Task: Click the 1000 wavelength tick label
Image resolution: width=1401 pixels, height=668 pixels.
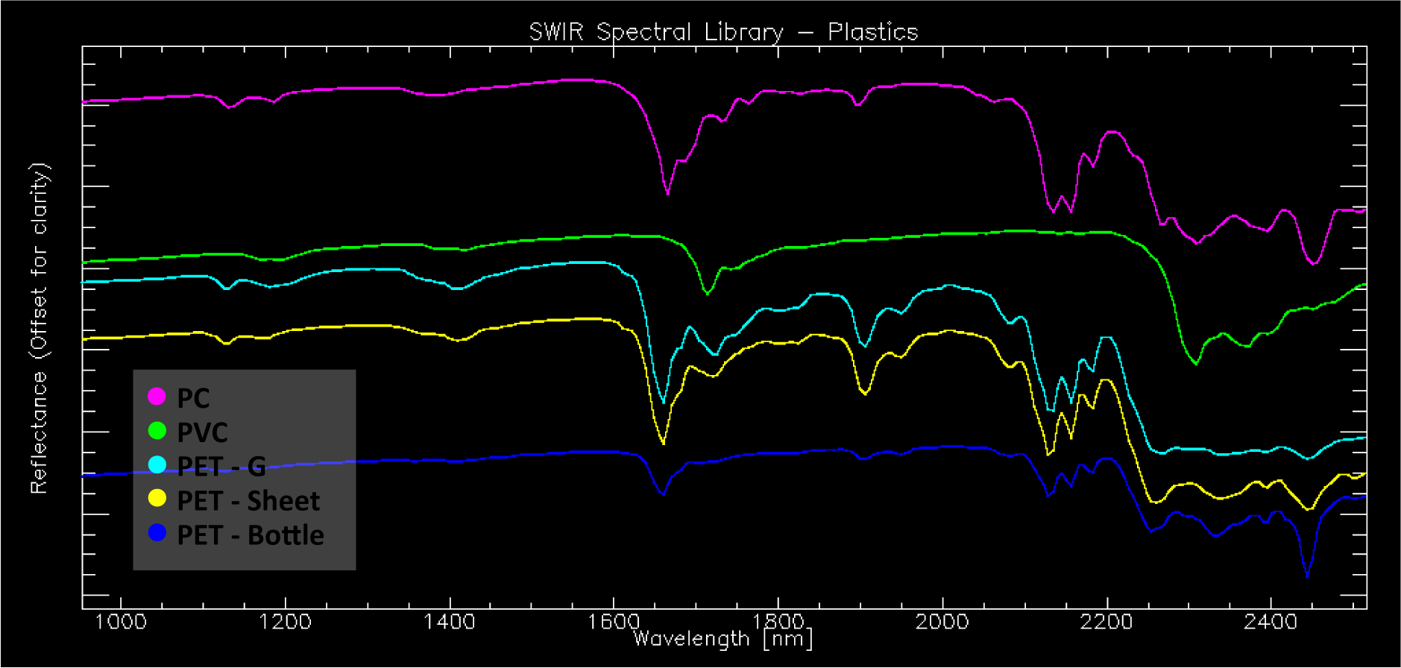Action: pyautogui.click(x=121, y=622)
